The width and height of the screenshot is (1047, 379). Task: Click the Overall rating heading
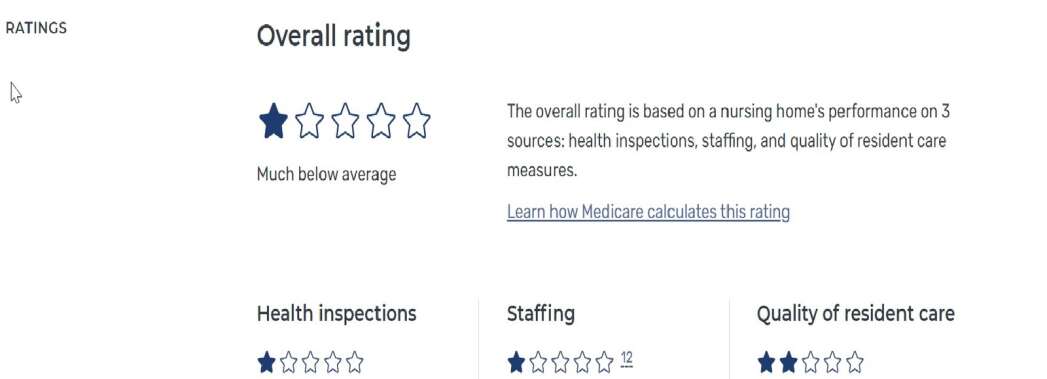pyautogui.click(x=333, y=36)
